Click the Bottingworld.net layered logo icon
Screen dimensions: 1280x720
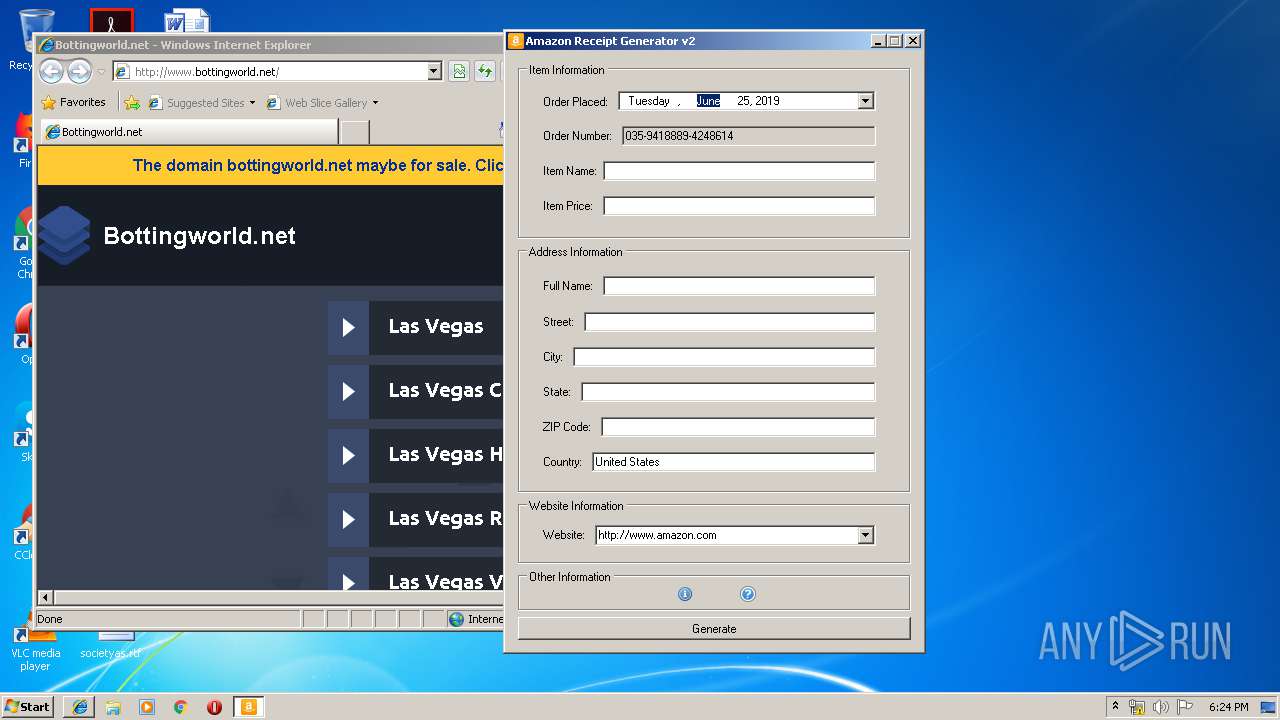(x=65, y=236)
